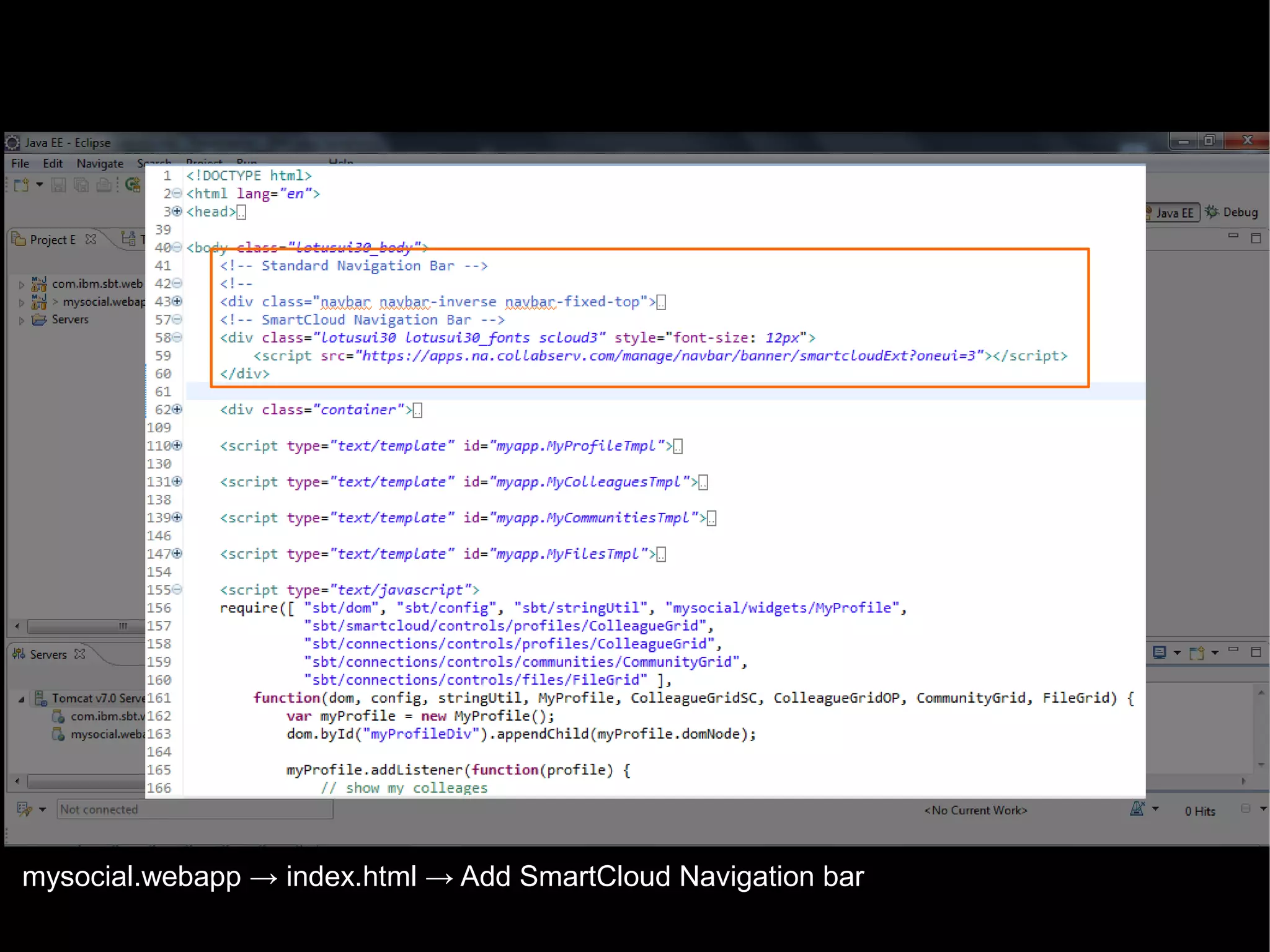Click the Save icon in toolbar

[58, 185]
